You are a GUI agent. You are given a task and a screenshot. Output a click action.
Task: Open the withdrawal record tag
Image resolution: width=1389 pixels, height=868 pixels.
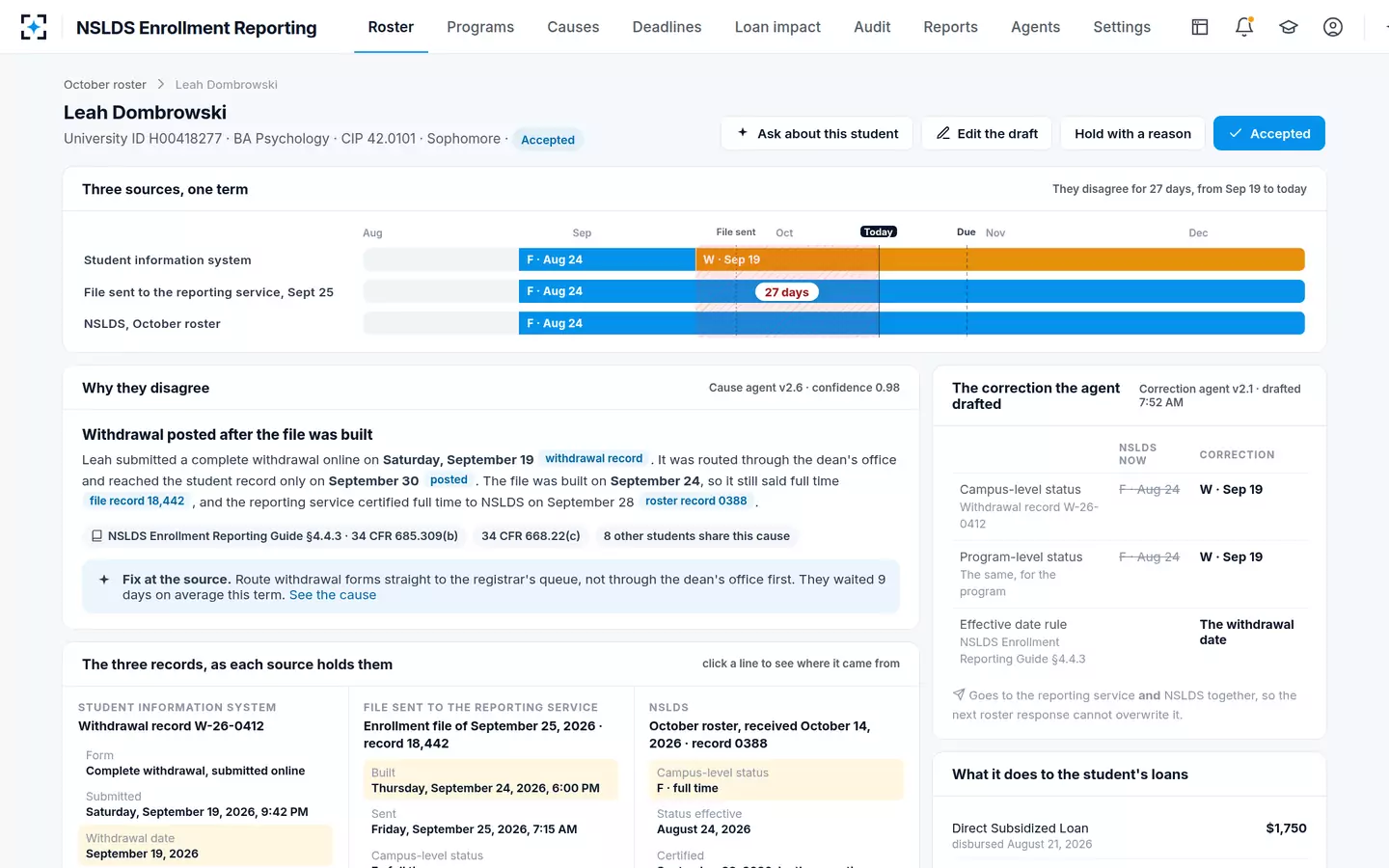coord(593,459)
